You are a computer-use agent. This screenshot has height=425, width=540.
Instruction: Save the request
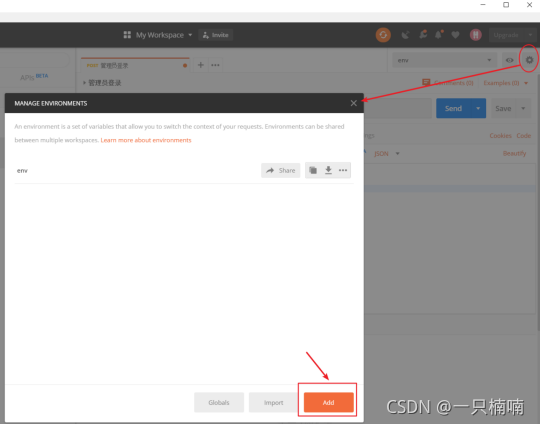[x=503, y=108]
